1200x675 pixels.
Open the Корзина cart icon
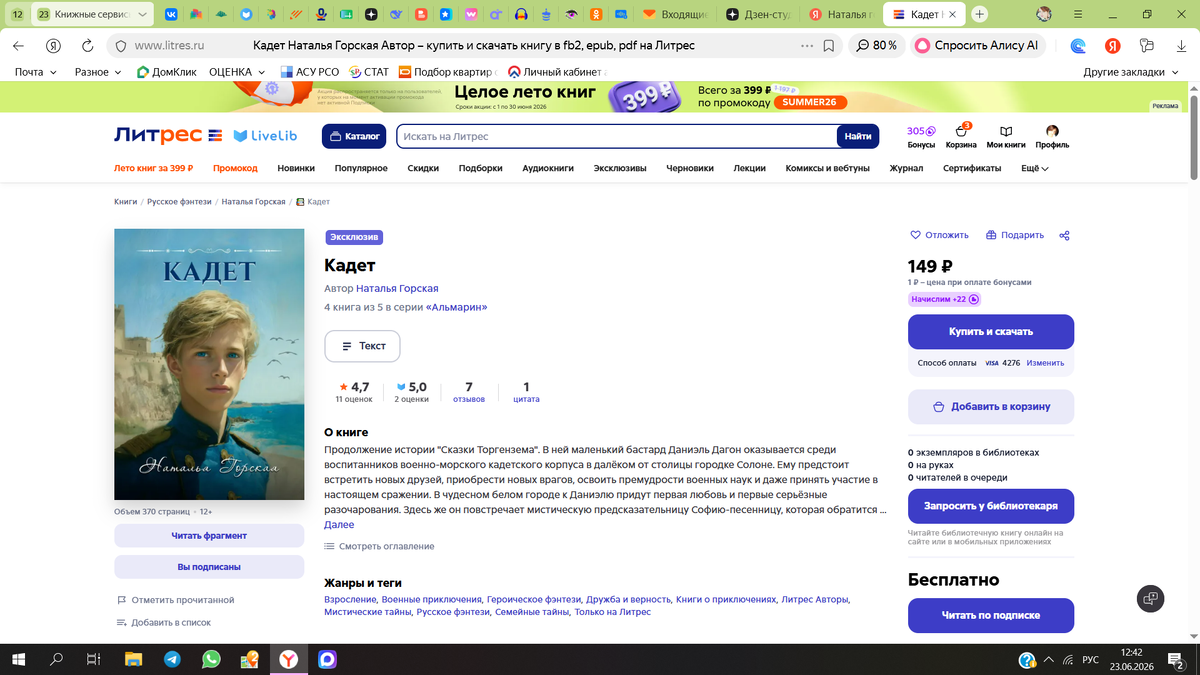961,137
